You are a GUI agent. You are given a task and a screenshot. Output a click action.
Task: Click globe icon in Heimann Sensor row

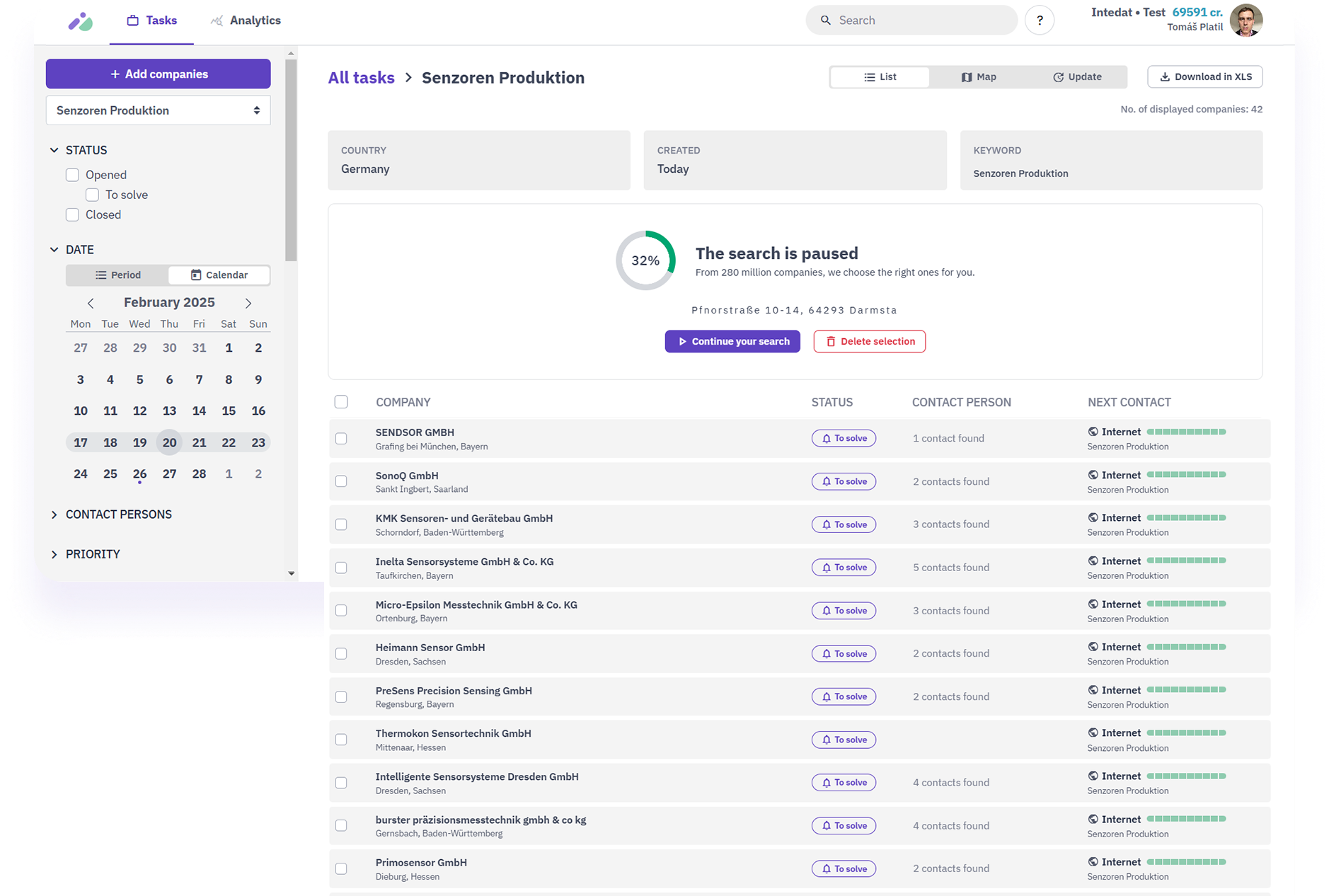coord(1093,647)
